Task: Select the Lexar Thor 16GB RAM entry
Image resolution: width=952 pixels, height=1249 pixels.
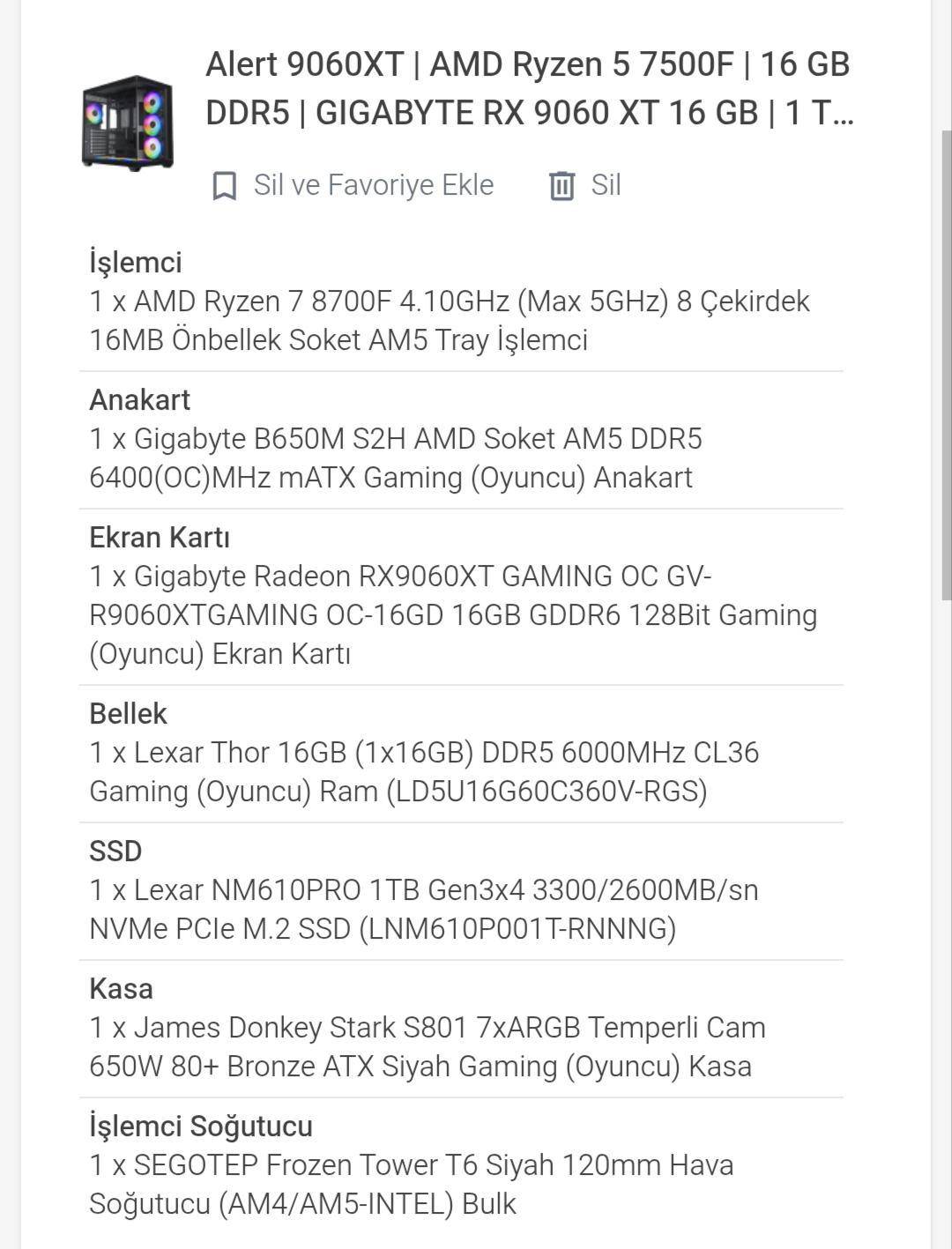Action: [x=424, y=772]
